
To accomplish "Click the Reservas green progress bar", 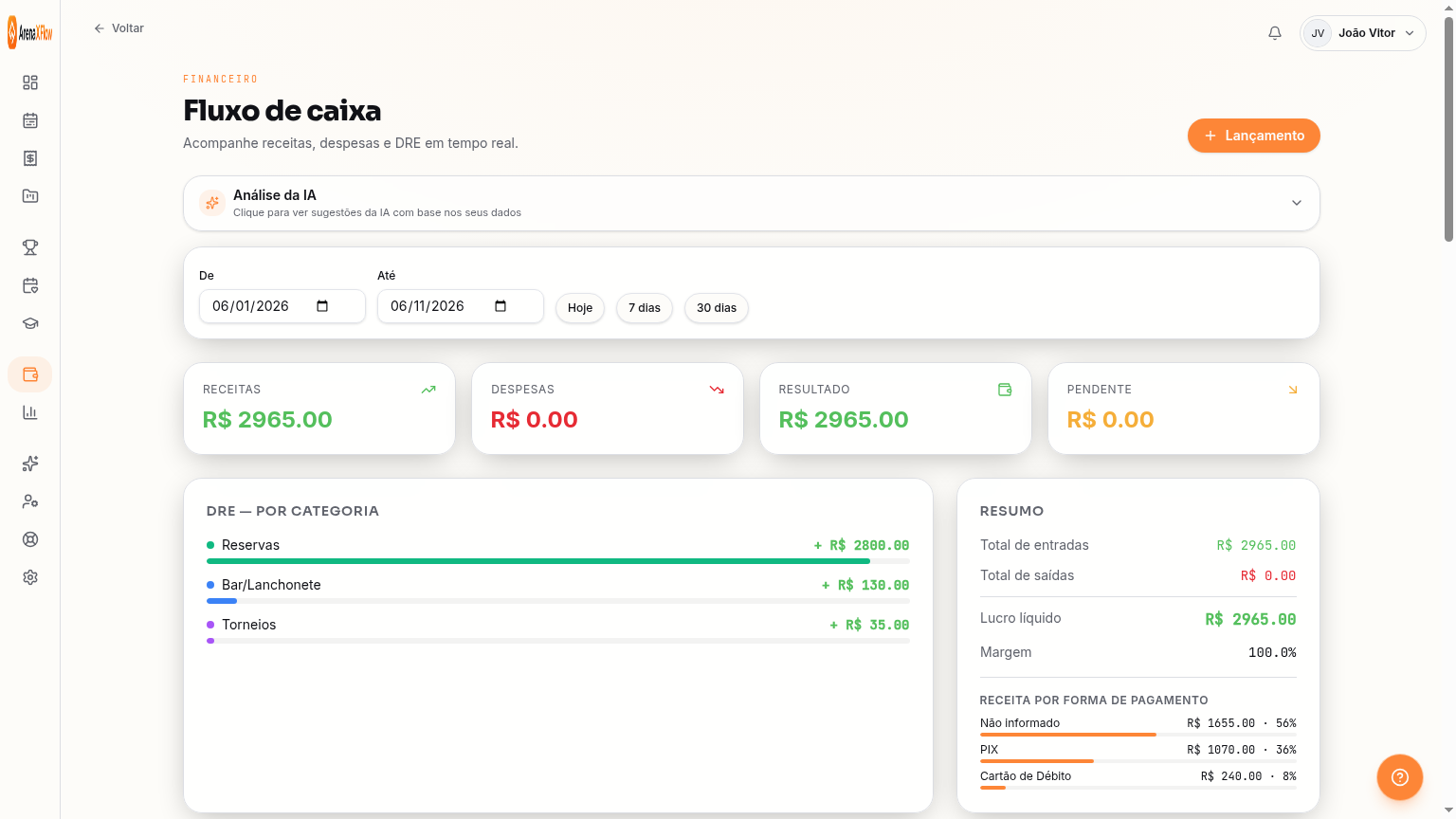I will (538, 561).
